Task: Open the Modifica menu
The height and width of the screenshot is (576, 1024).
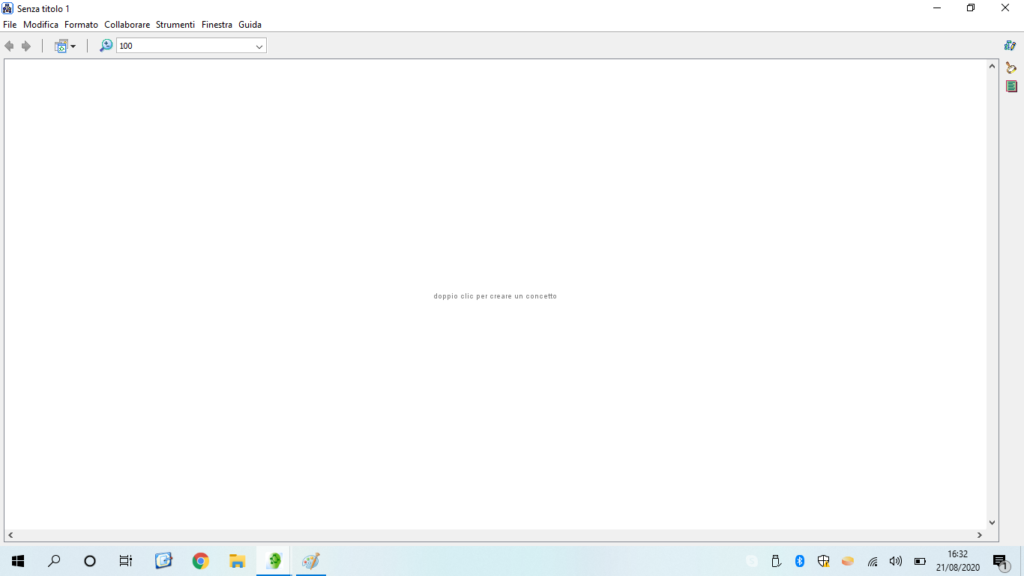Action: pyautogui.click(x=40, y=25)
